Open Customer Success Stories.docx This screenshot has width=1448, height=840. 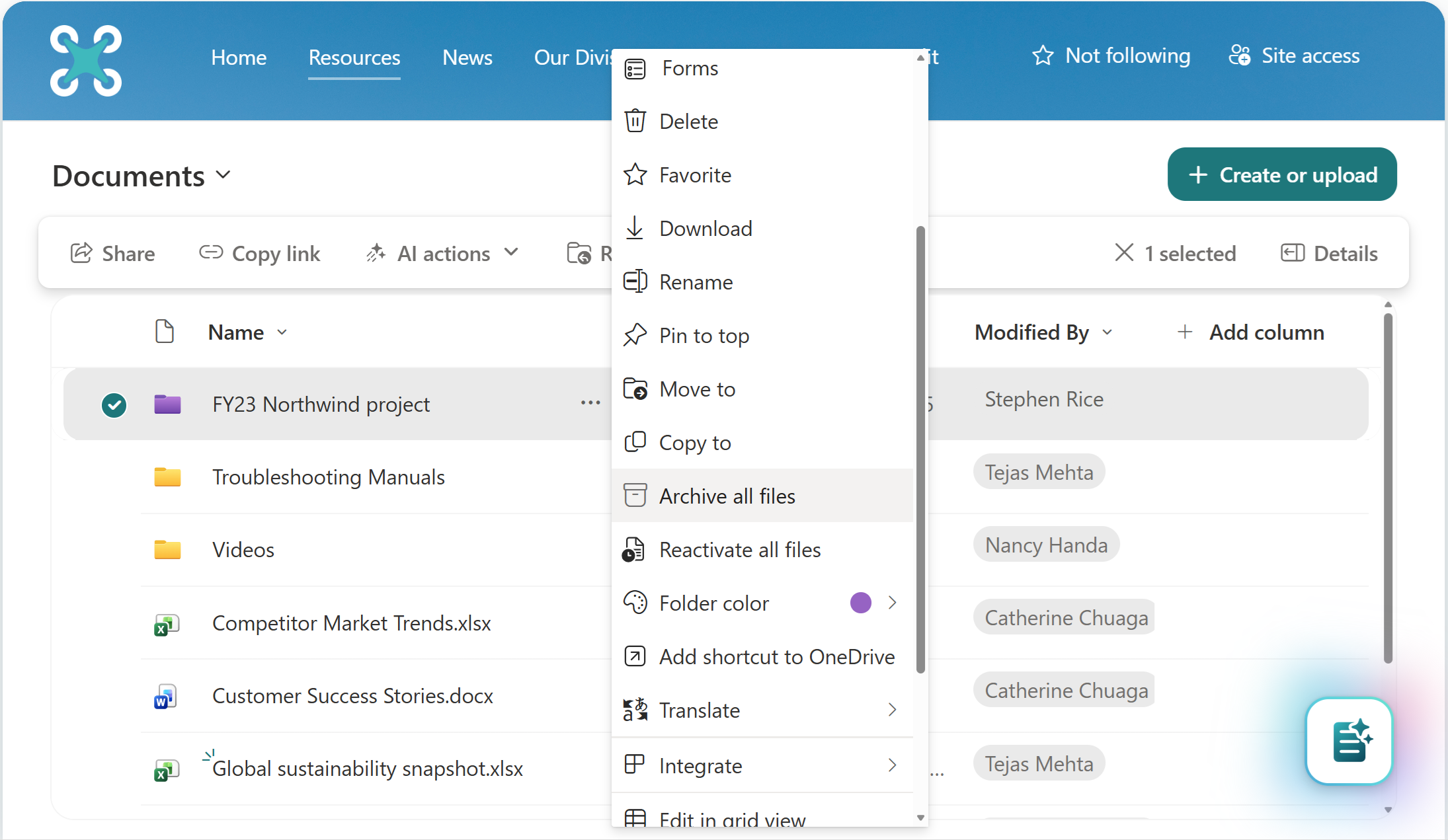point(352,695)
